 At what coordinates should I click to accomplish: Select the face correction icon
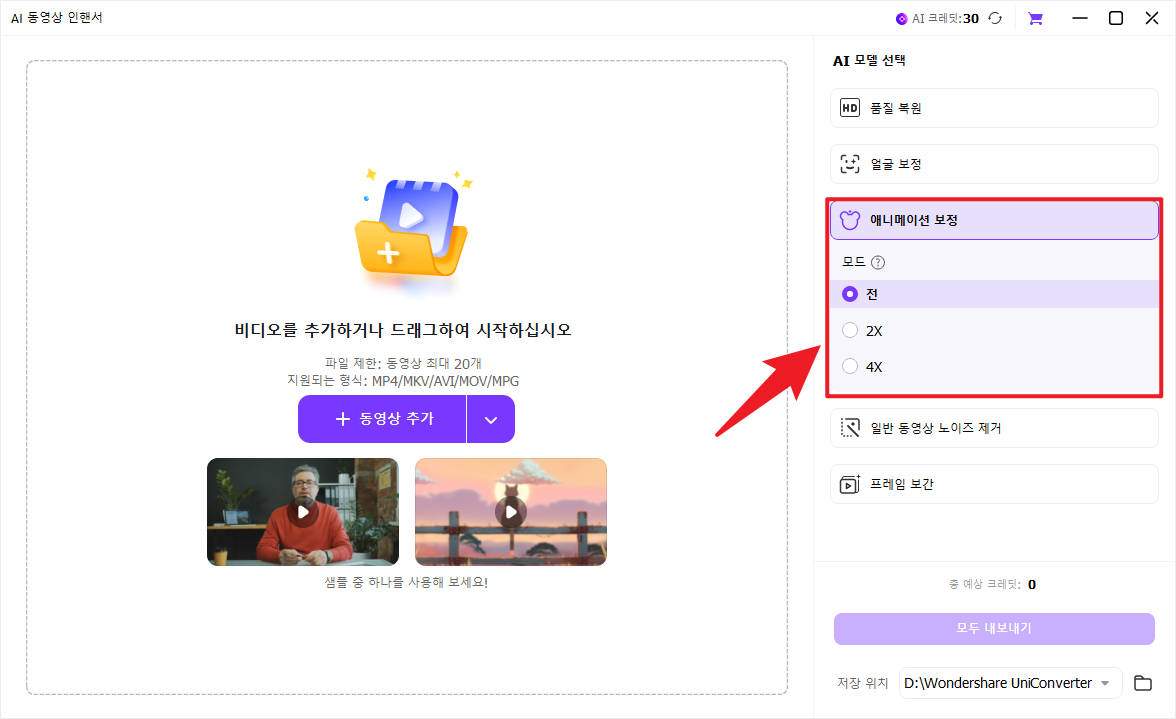850,164
